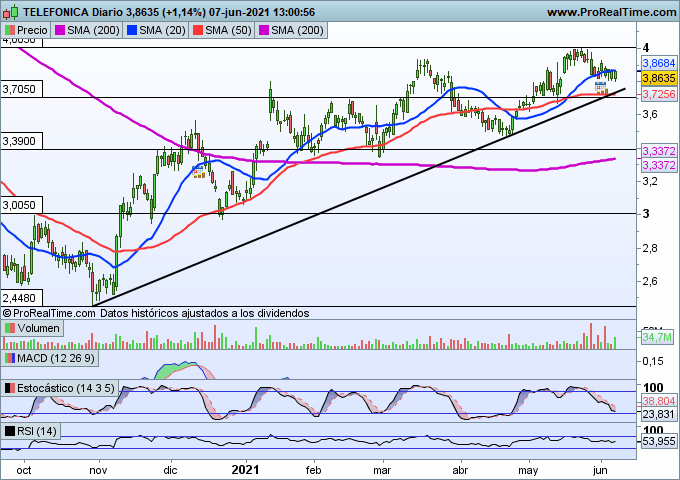The height and width of the screenshot is (480, 680).
Task: Open the Volumen indicator label
Action: click(33, 328)
